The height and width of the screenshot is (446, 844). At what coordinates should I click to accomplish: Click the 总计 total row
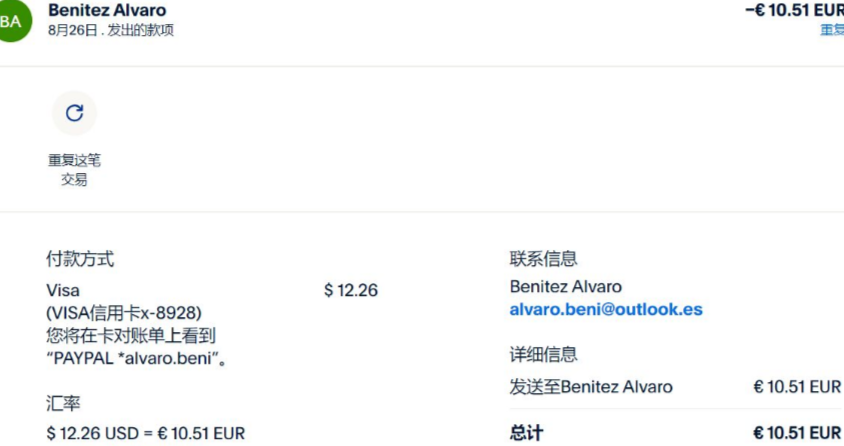[x=526, y=432]
